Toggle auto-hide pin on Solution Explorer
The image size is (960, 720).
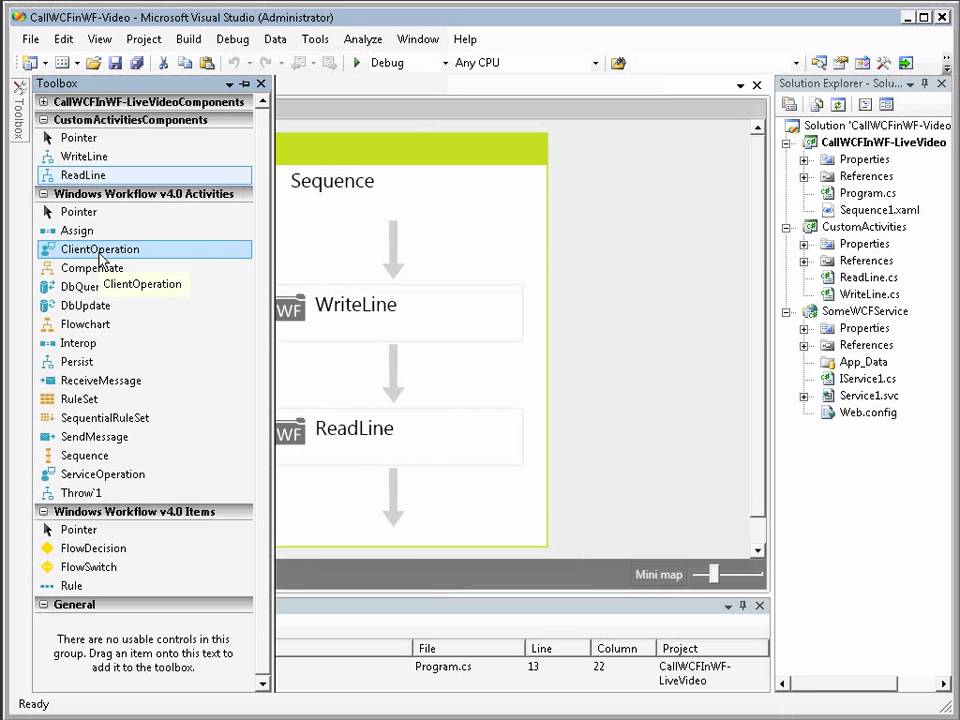point(925,83)
